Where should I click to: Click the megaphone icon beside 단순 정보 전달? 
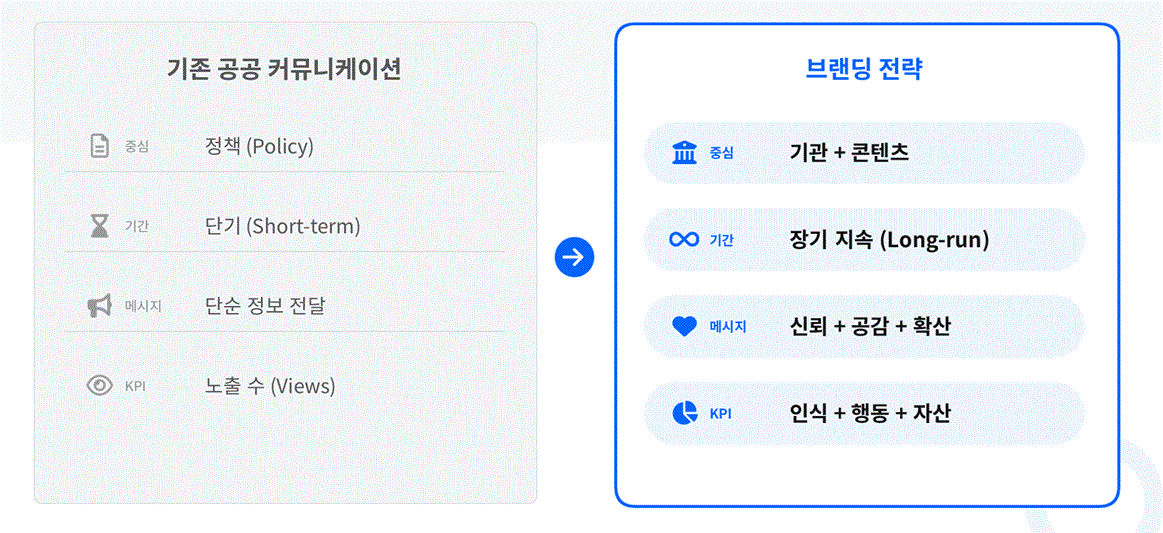tap(99, 306)
